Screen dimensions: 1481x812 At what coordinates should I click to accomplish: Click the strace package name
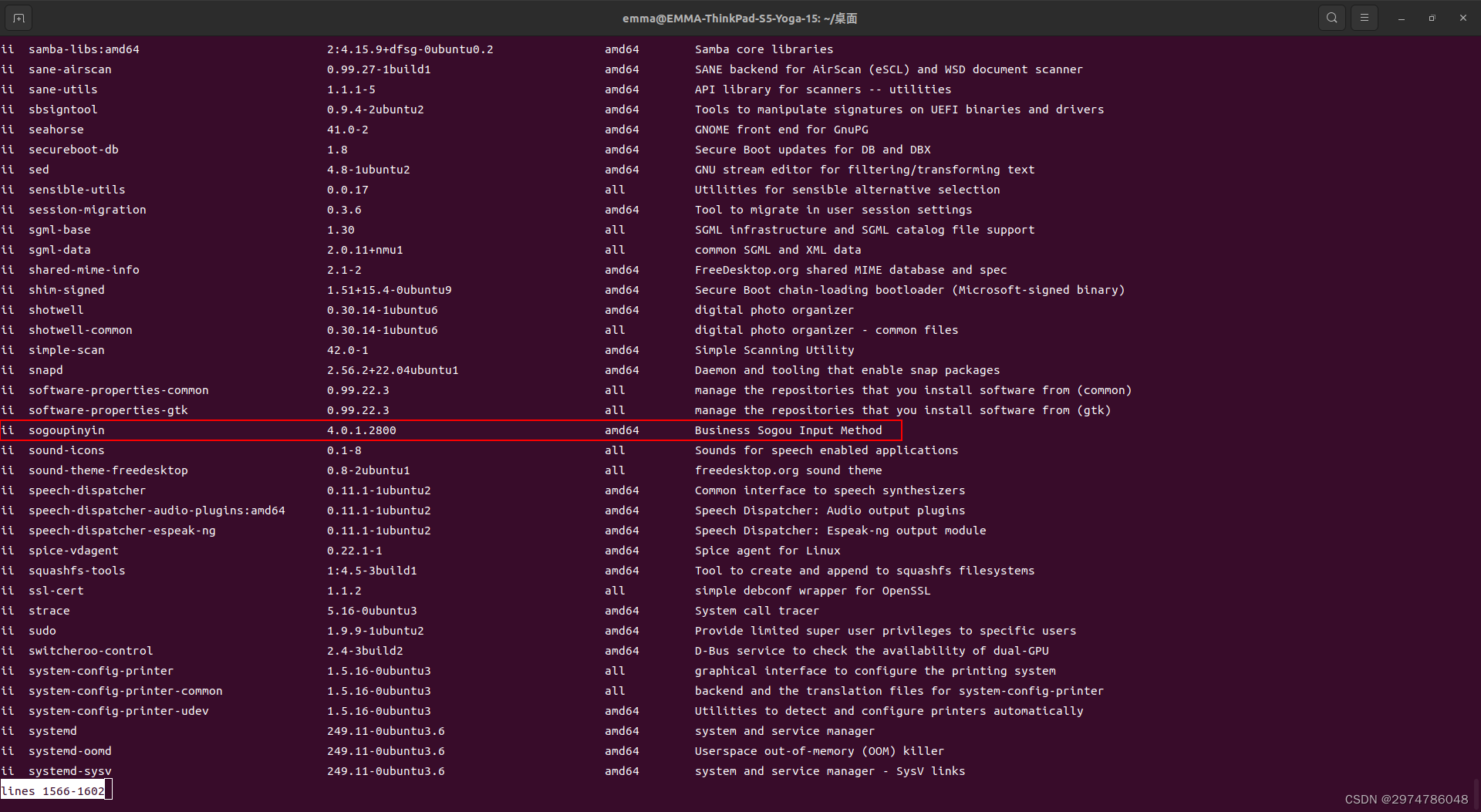coord(49,611)
